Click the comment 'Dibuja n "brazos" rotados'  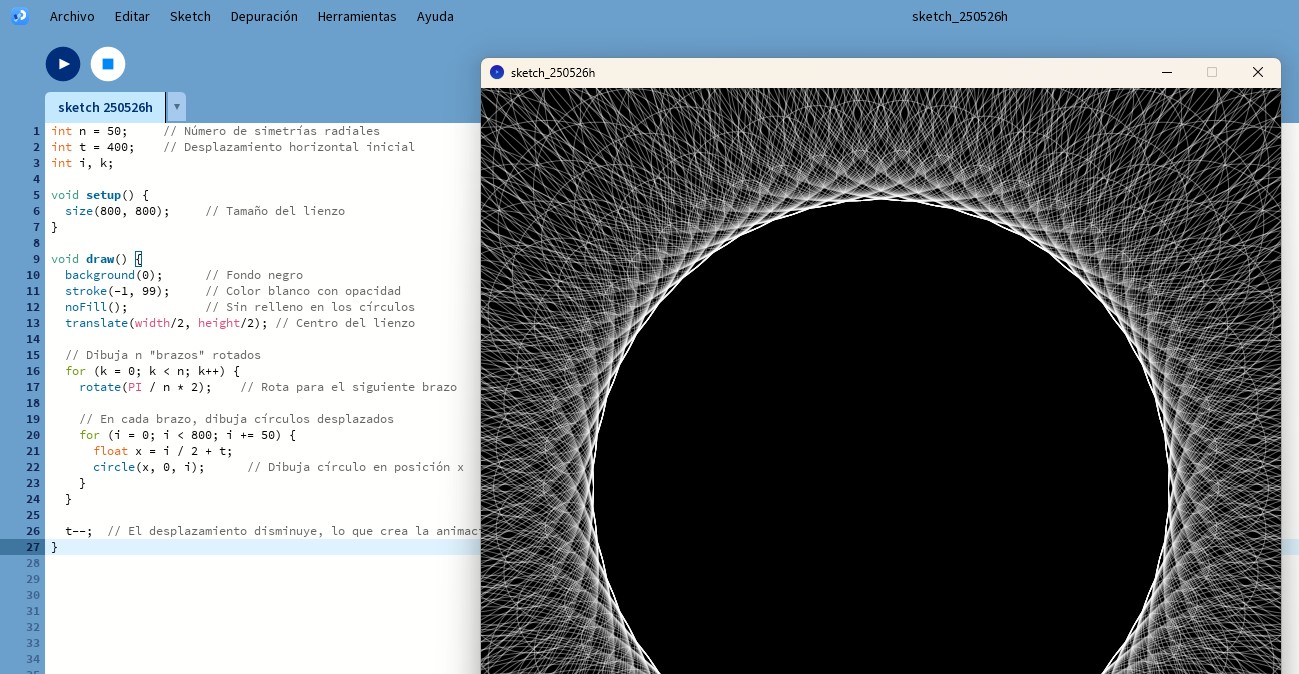pyautogui.click(x=163, y=355)
